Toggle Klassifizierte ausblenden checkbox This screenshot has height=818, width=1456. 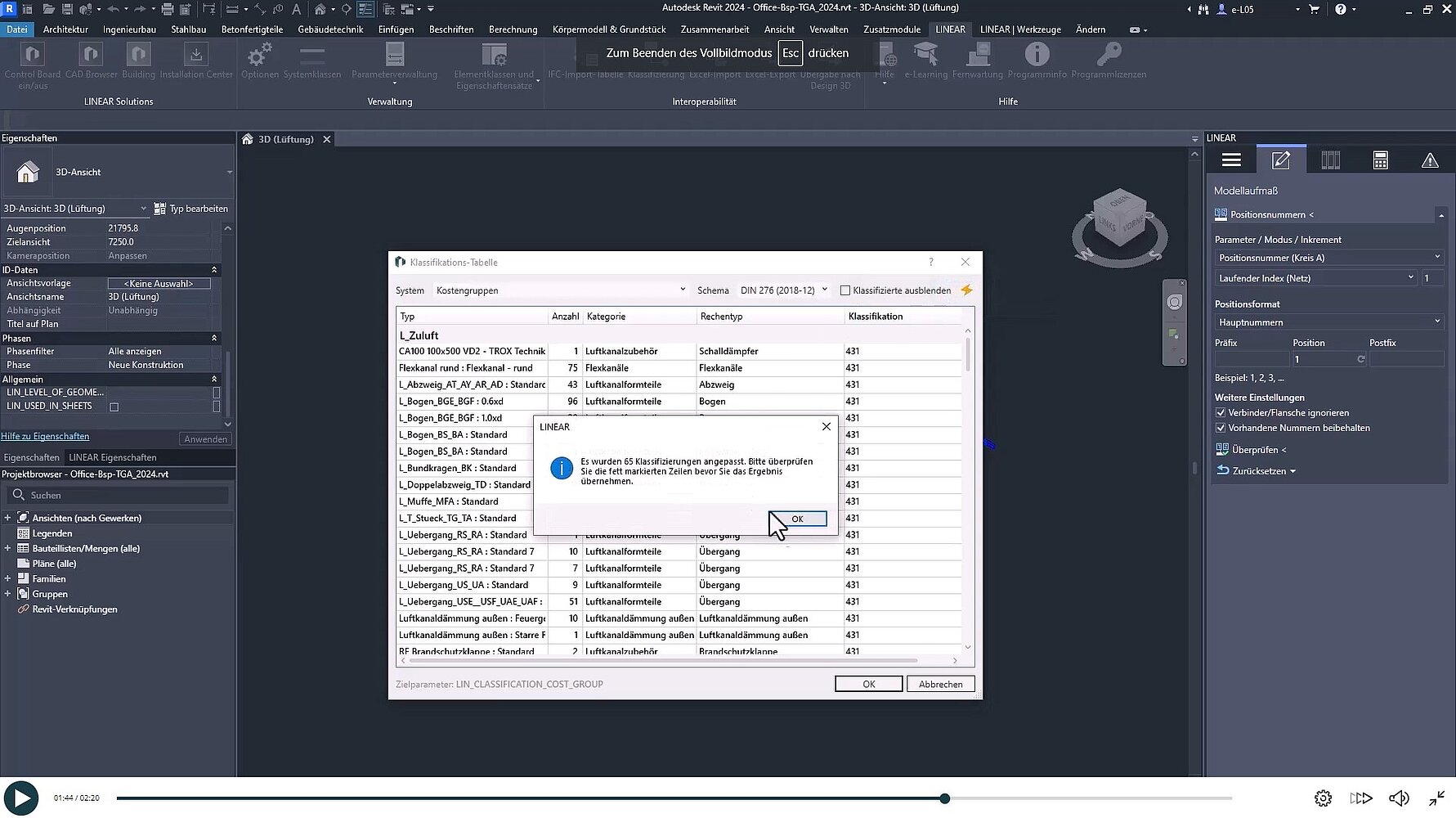point(845,290)
